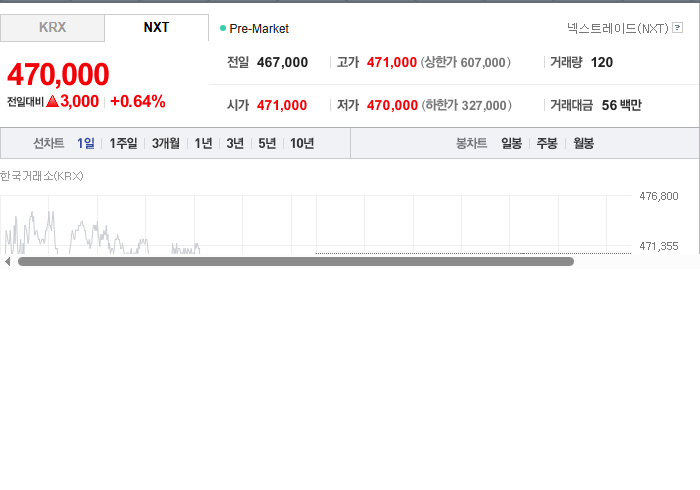Click the trading volume value 120
700x490 pixels.
coord(602,62)
